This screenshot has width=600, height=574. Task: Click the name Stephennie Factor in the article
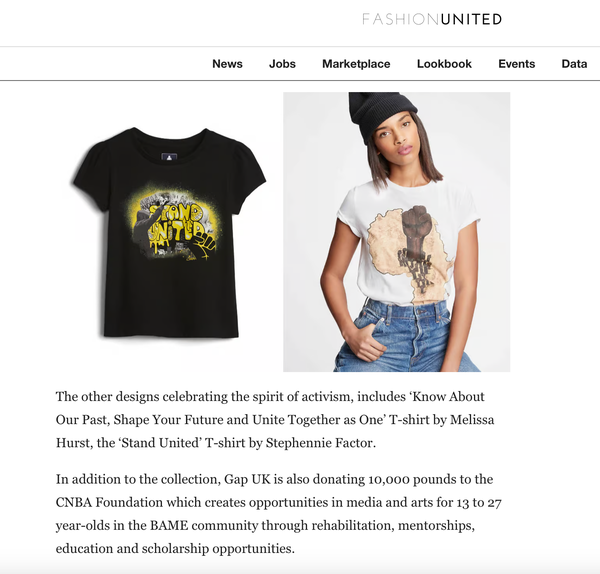click(319, 443)
